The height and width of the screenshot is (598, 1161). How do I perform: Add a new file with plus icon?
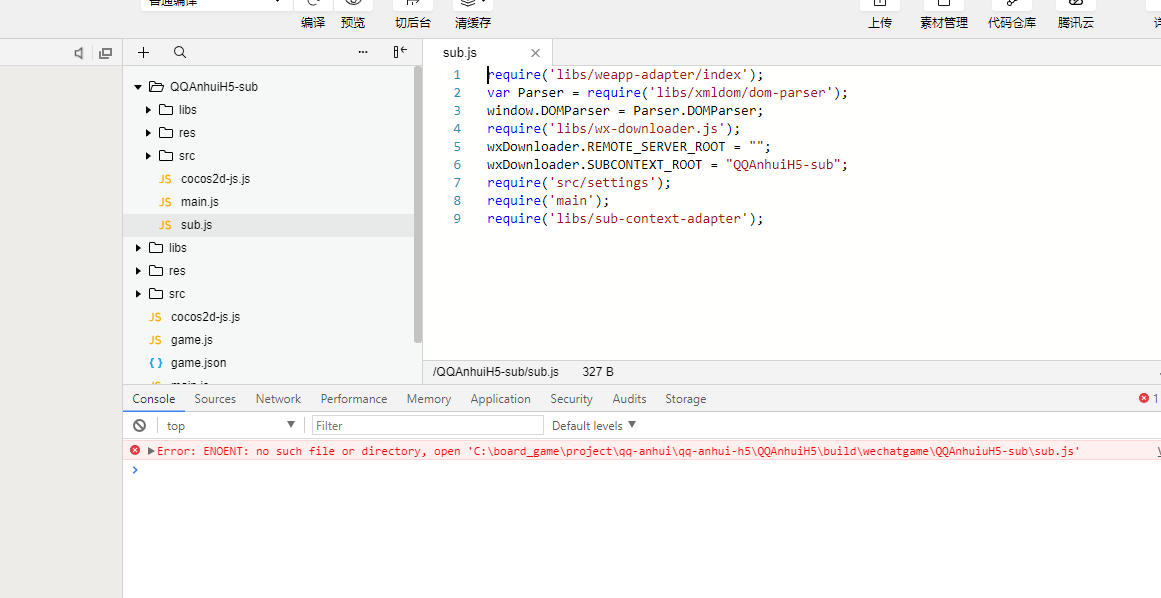pyautogui.click(x=144, y=53)
